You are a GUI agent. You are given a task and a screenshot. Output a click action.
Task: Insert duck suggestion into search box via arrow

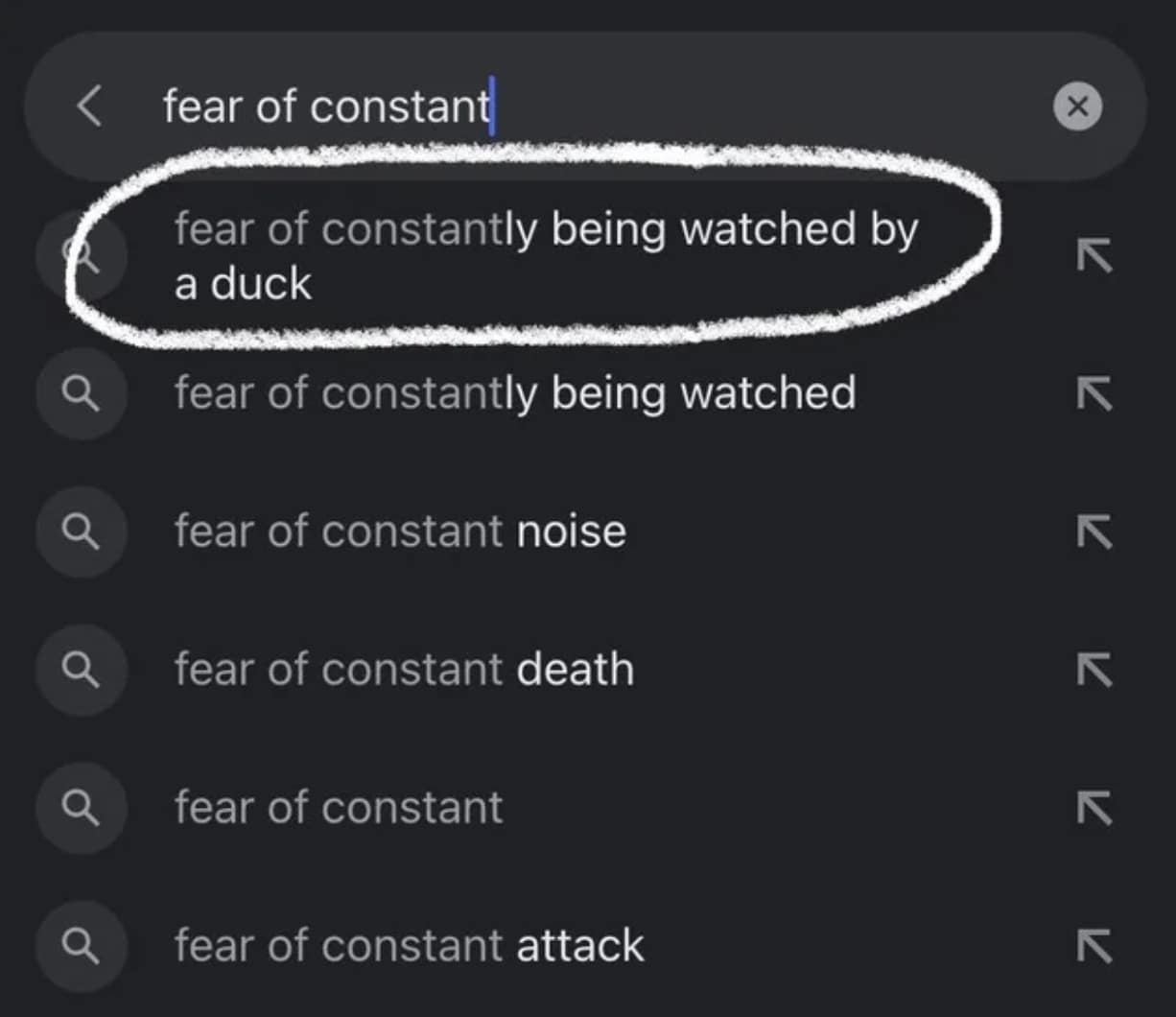(1094, 255)
